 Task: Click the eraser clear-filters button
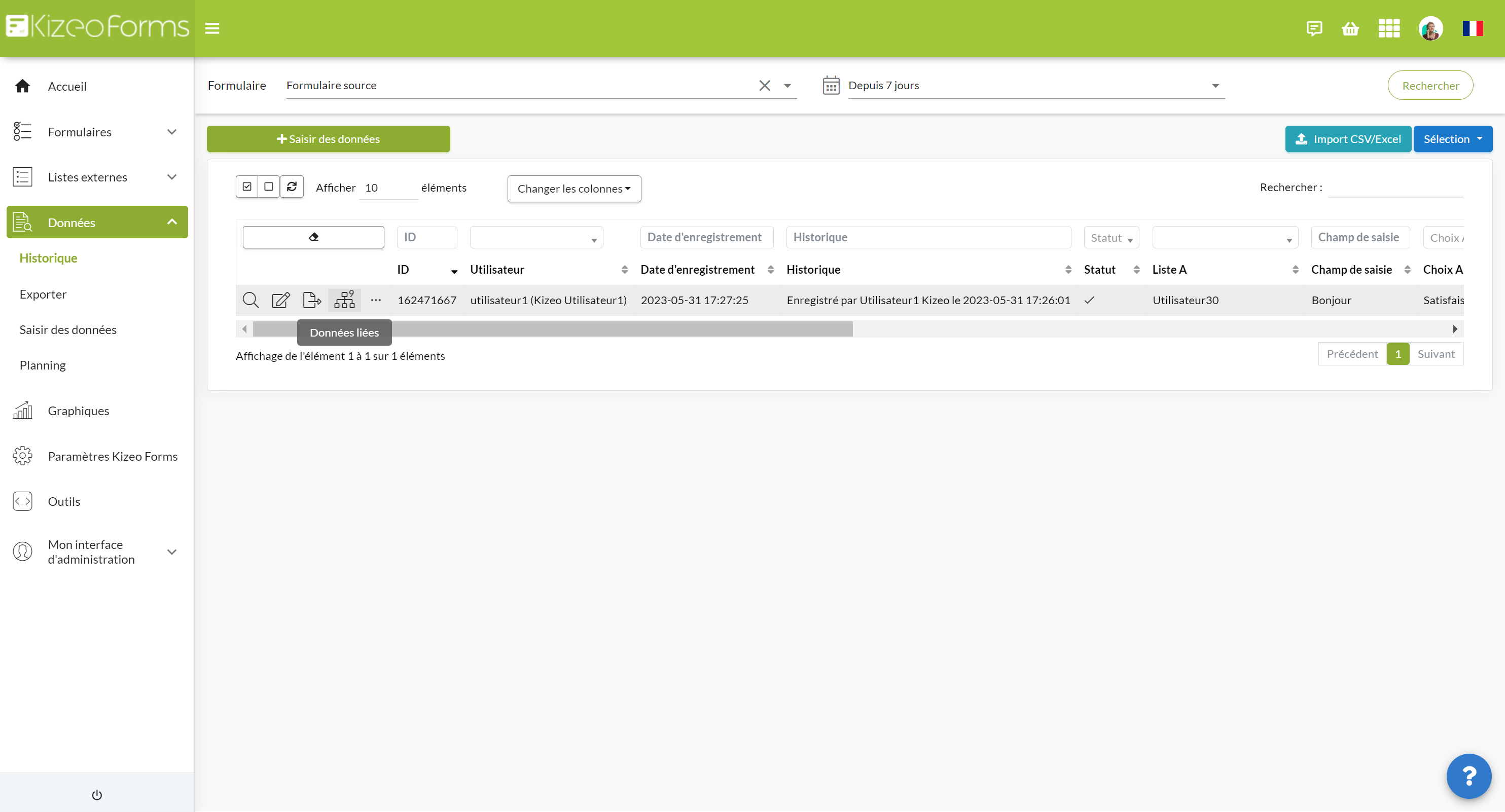tap(313, 237)
